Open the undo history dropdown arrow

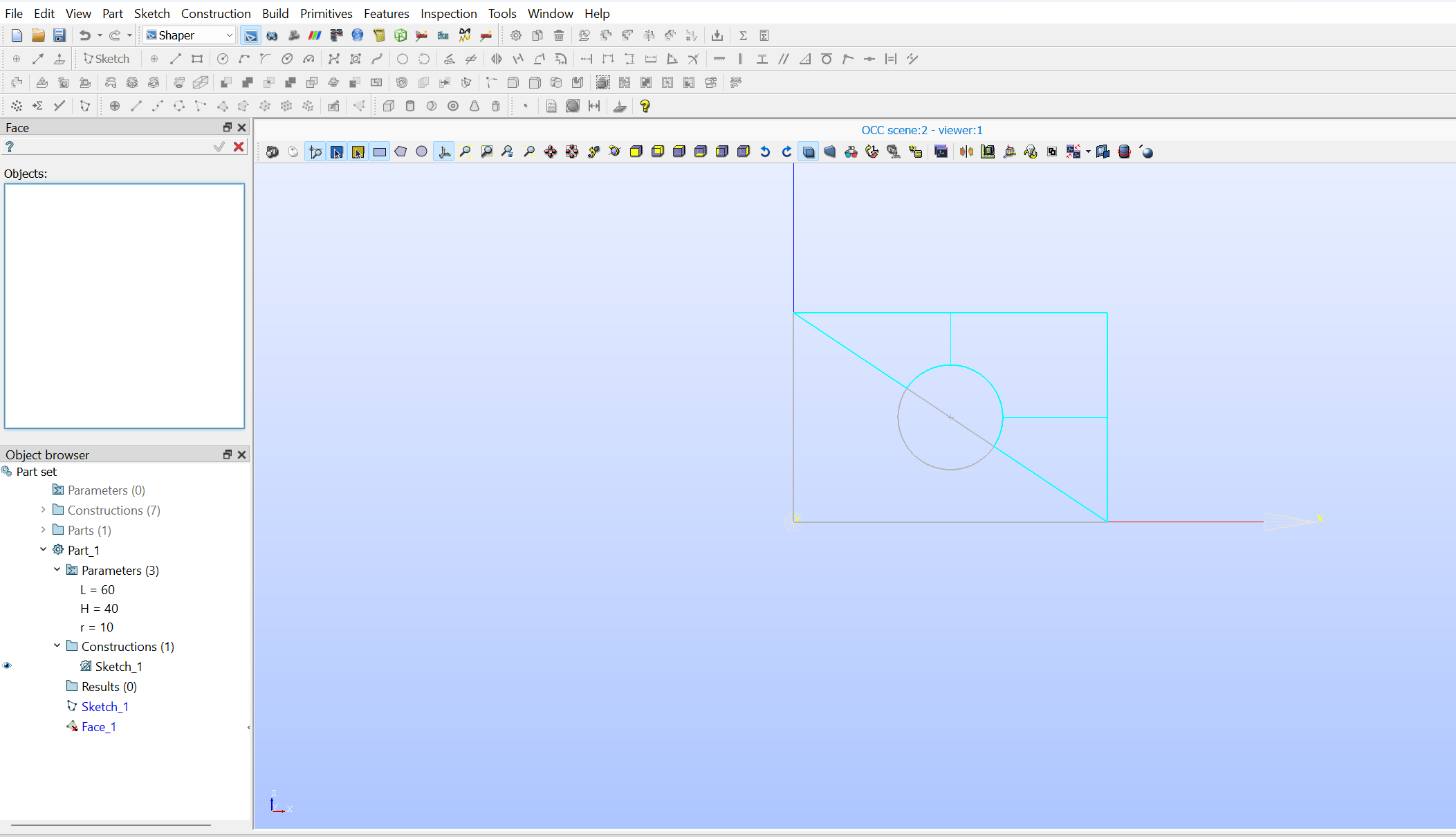100,35
